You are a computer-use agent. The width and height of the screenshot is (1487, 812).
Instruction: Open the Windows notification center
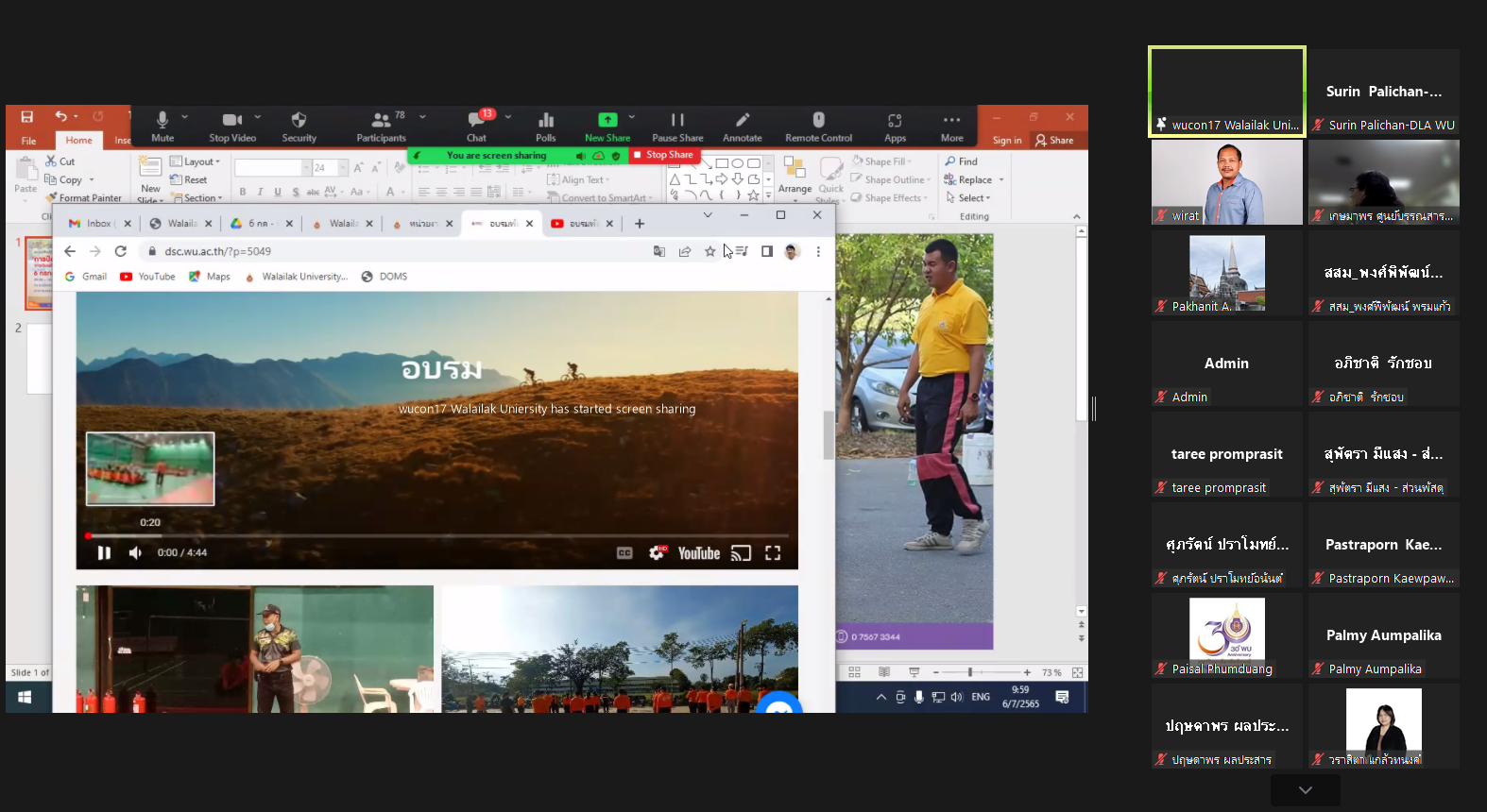pyautogui.click(x=1062, y=697)
